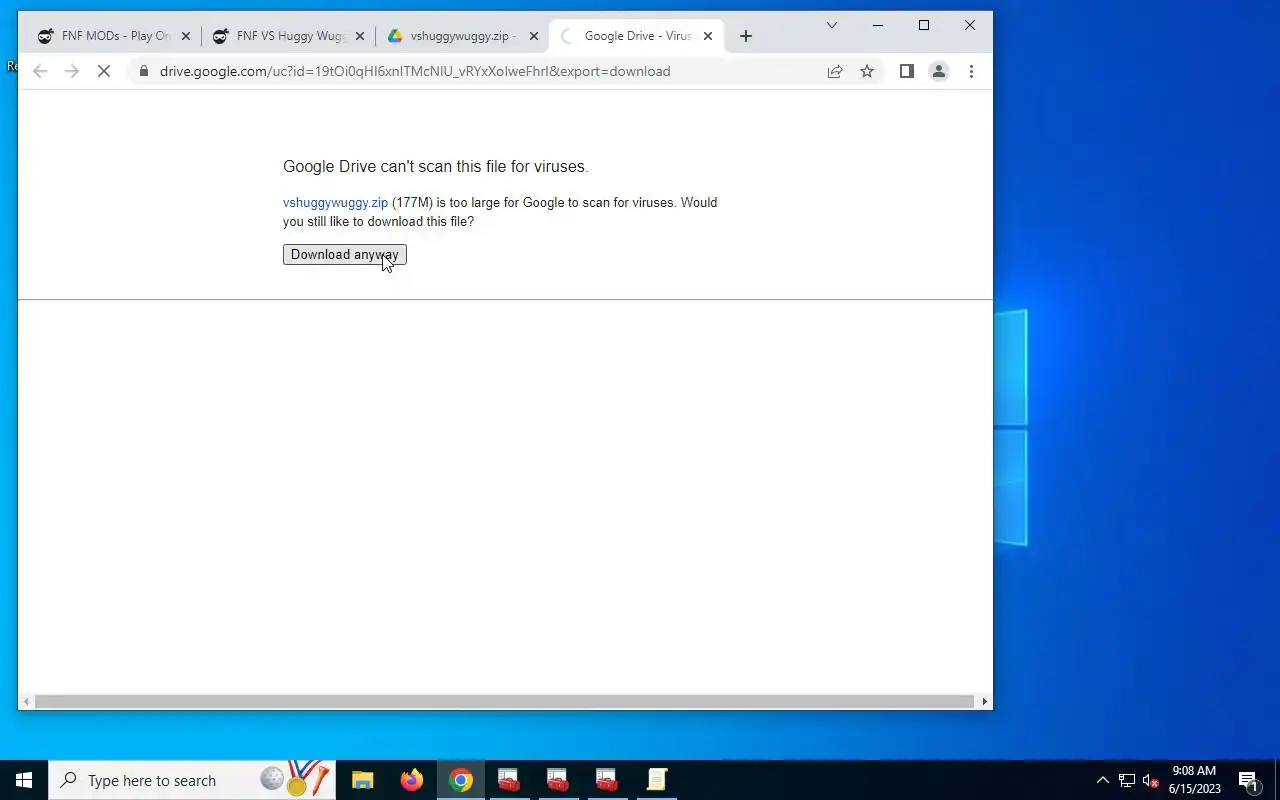Close the FNF VS Huggy Wuggy tab
1280x800 pixels.
pos(360,36)
